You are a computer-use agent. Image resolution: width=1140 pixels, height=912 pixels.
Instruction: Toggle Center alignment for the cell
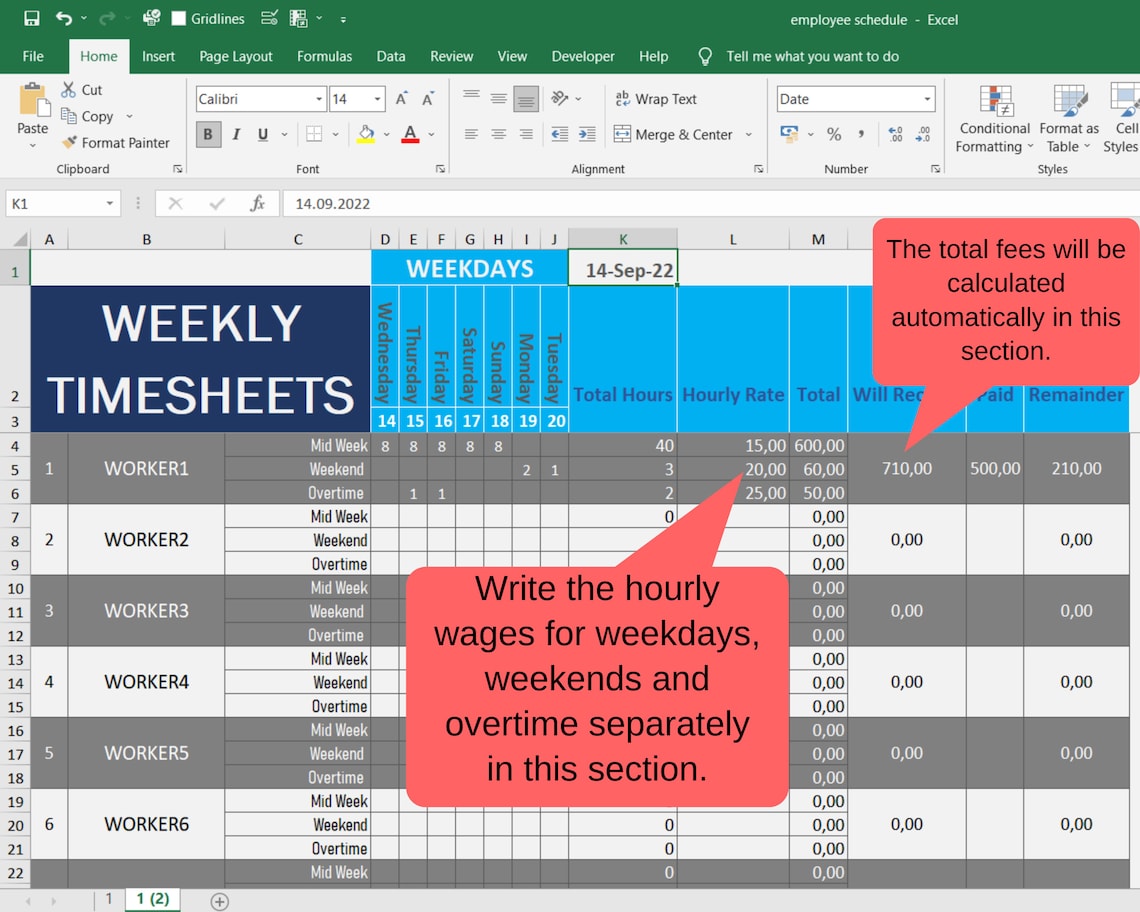(x=498, y=134)
